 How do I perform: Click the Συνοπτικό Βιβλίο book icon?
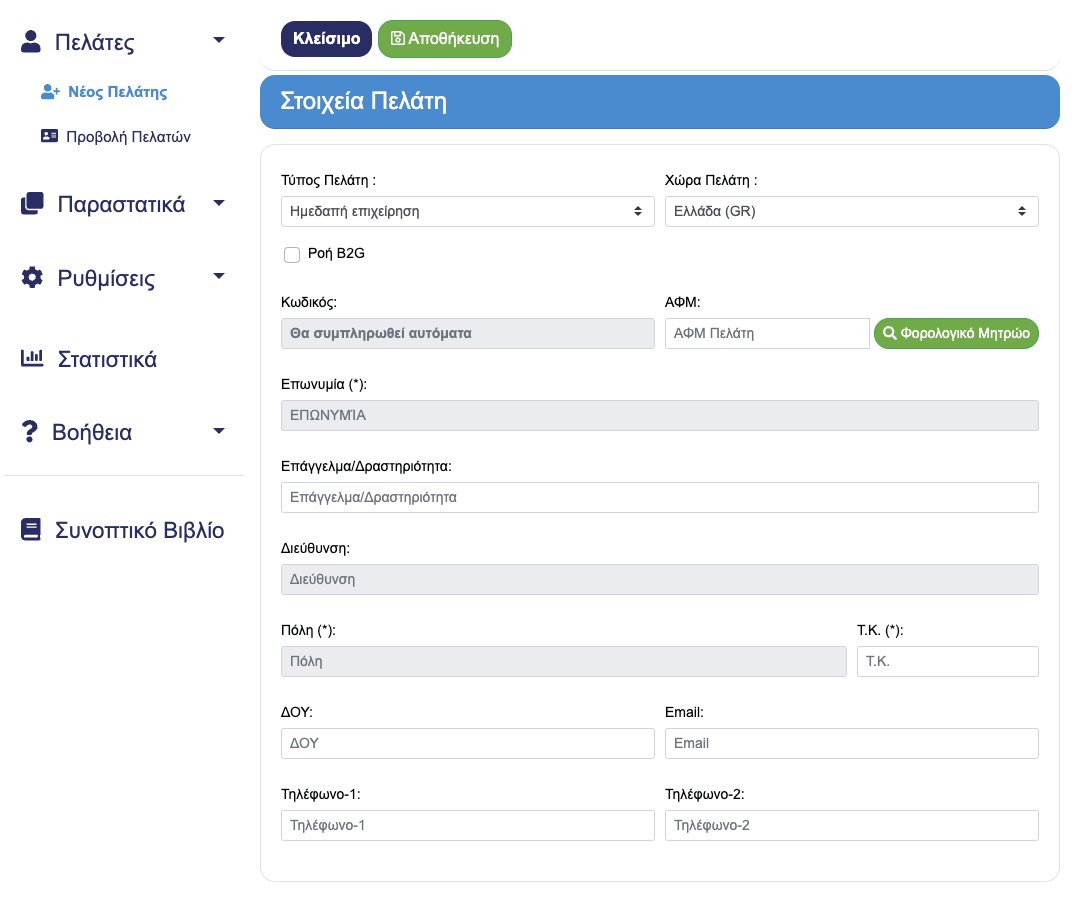[32, 530]
